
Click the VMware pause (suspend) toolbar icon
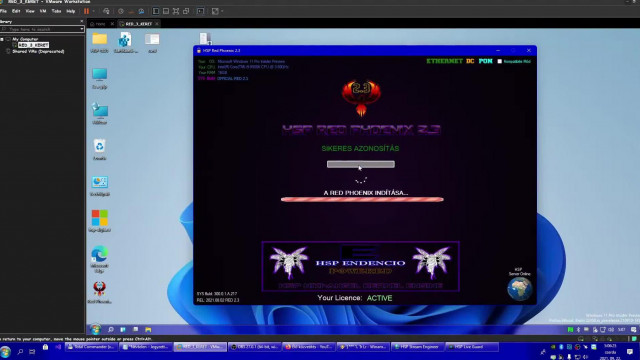(86, 11)
